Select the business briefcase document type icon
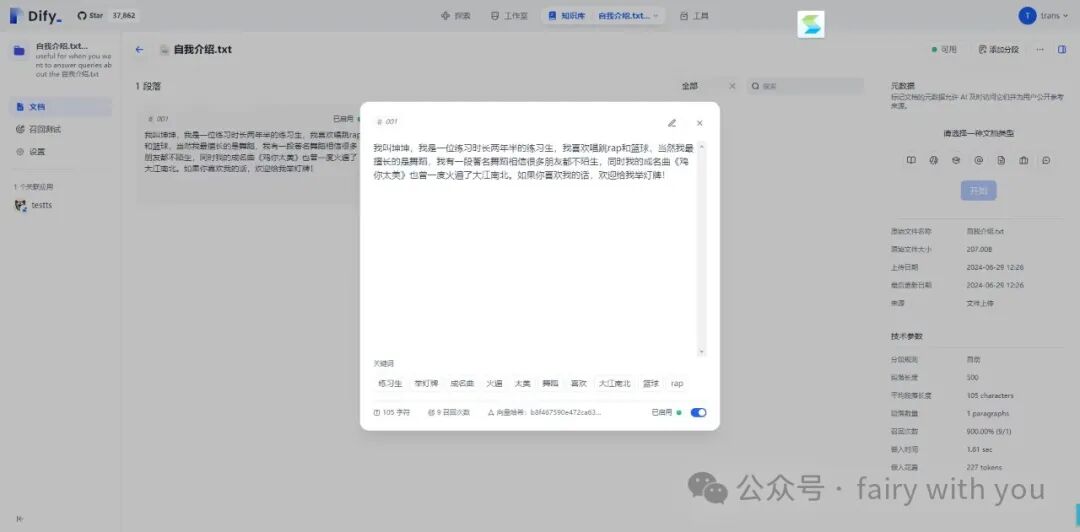 [1024, 160]
